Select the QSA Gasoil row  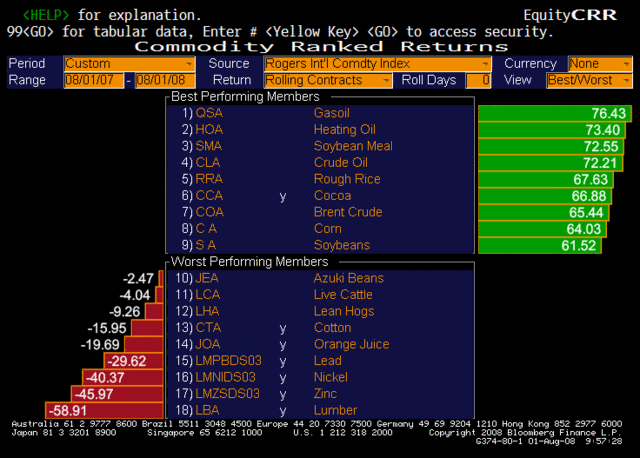point(320,113)
